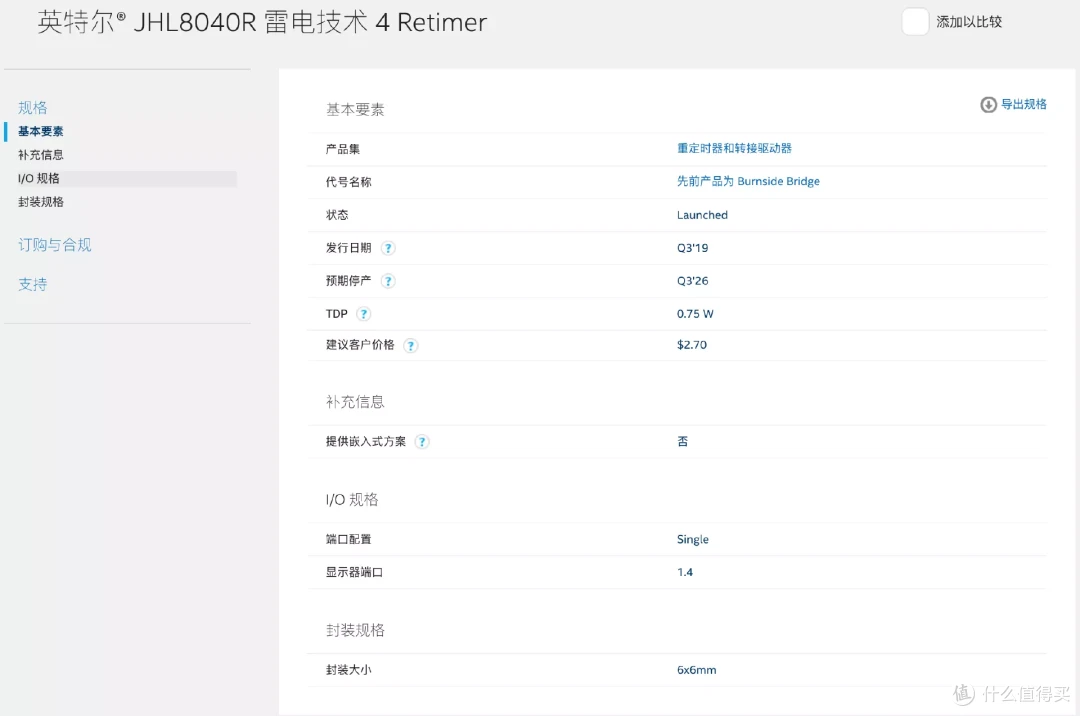Select I/O 规格 in the left navigation
The height and width of the screenshot is (716, 1080).
[39, 179]
